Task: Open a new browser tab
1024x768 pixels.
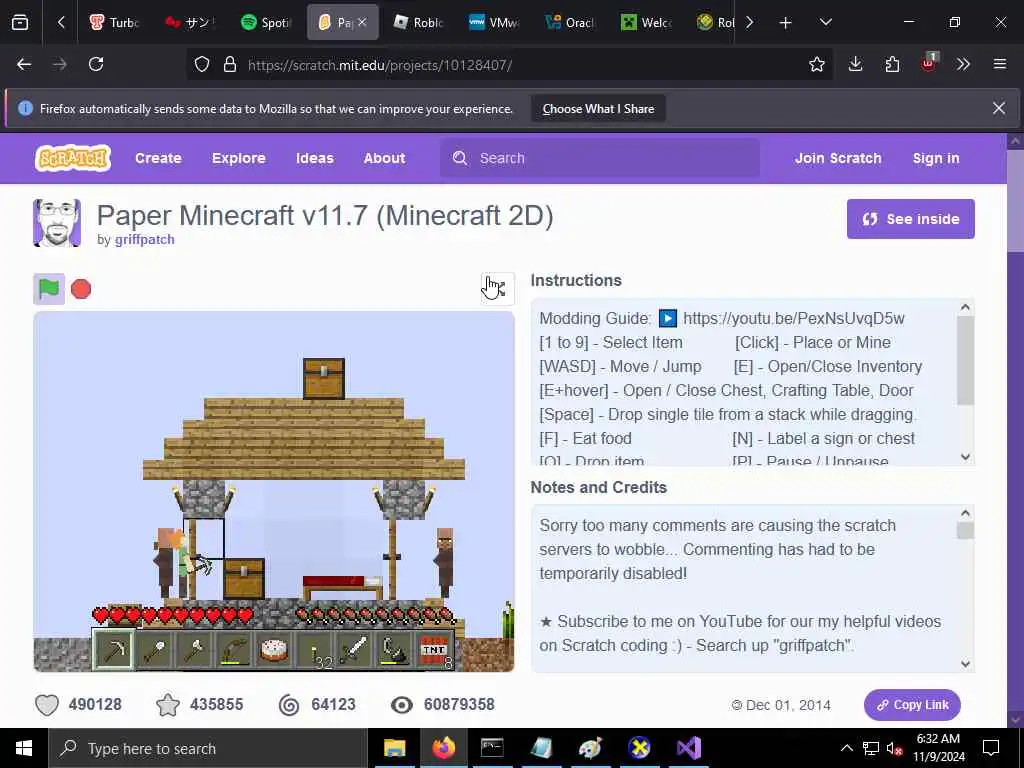Action: coord(786,23)
